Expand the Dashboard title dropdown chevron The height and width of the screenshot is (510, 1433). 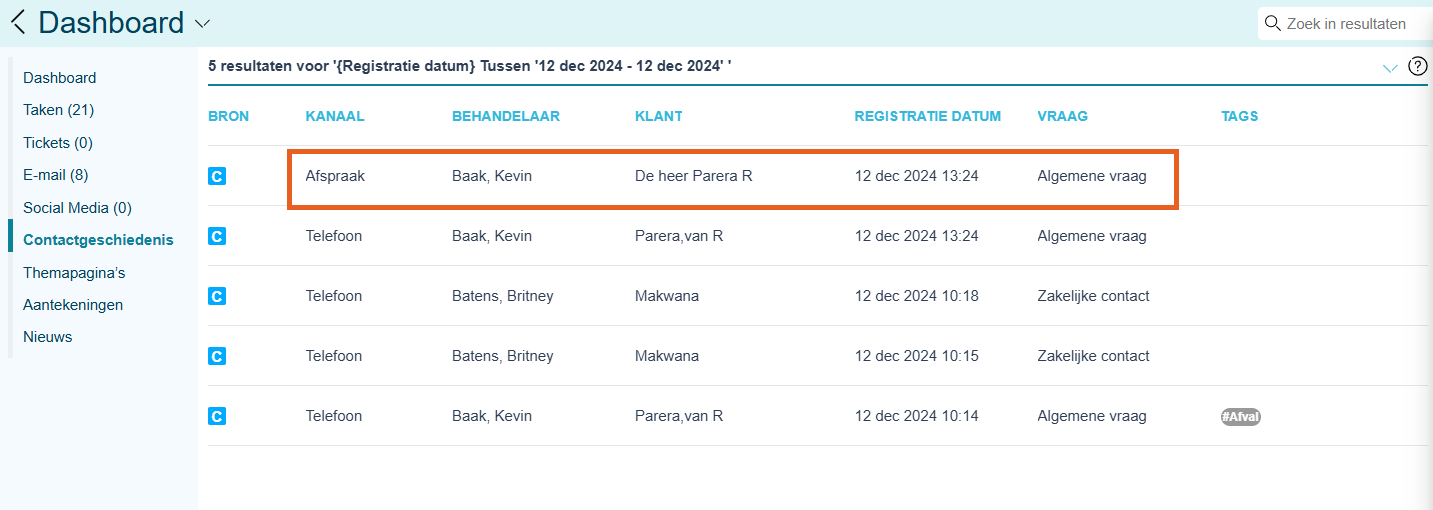point(202,23)
